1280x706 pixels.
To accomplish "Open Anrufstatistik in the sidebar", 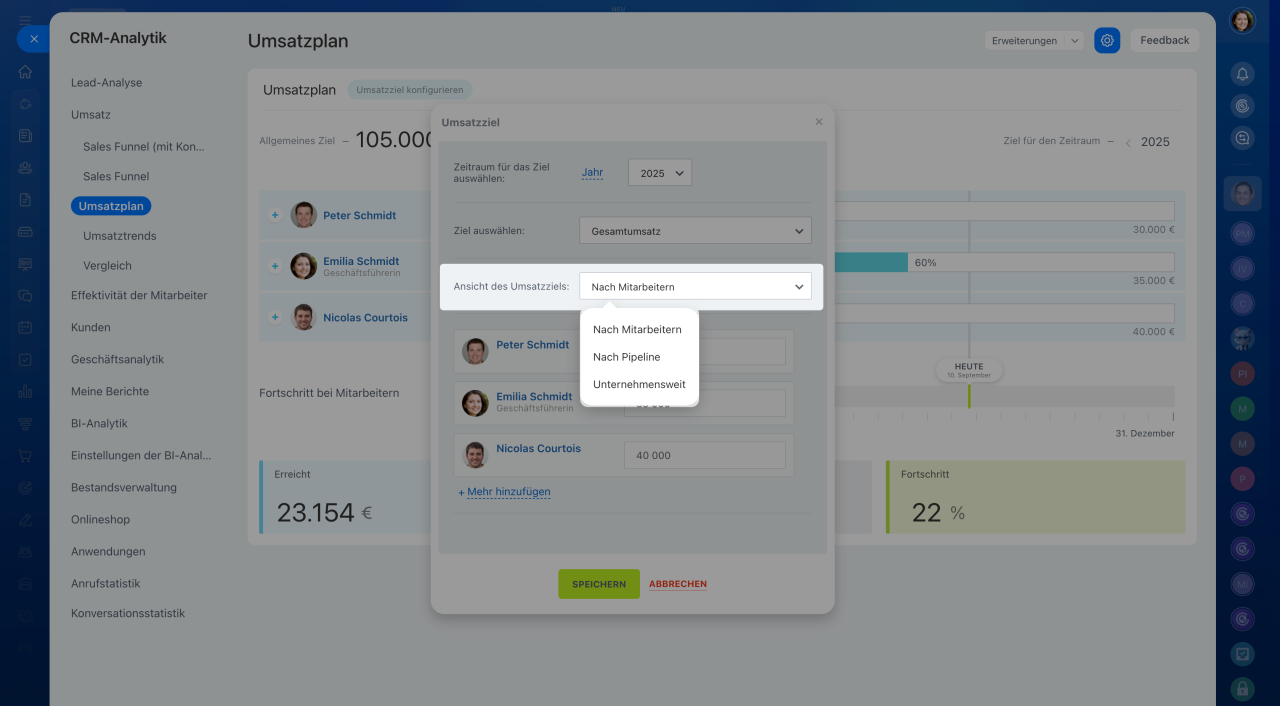I will pos(105,583).
